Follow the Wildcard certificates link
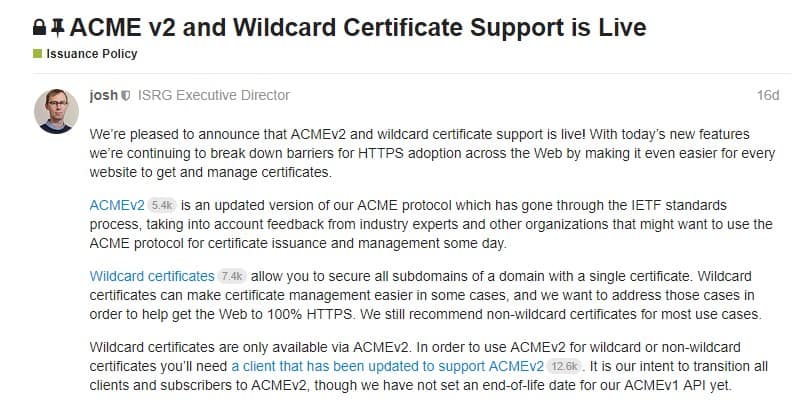 point(152,275)
